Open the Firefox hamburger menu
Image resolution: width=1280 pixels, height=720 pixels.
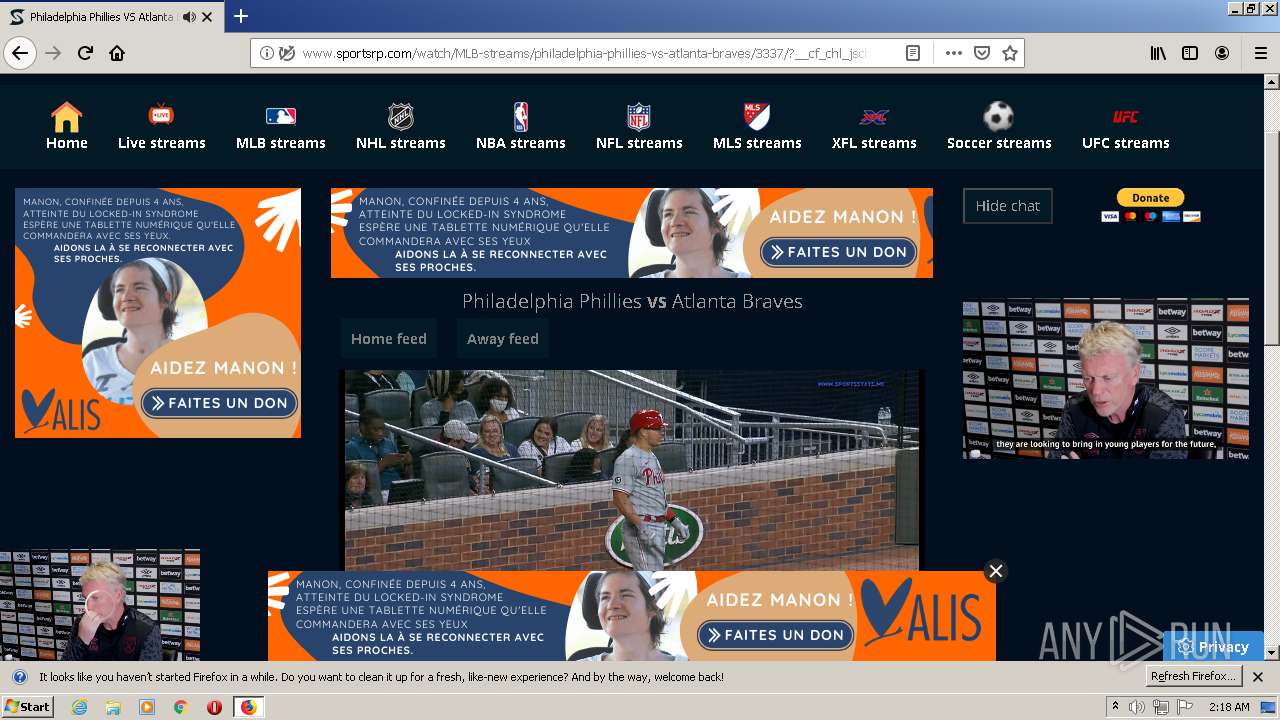tap(1260, 53)
